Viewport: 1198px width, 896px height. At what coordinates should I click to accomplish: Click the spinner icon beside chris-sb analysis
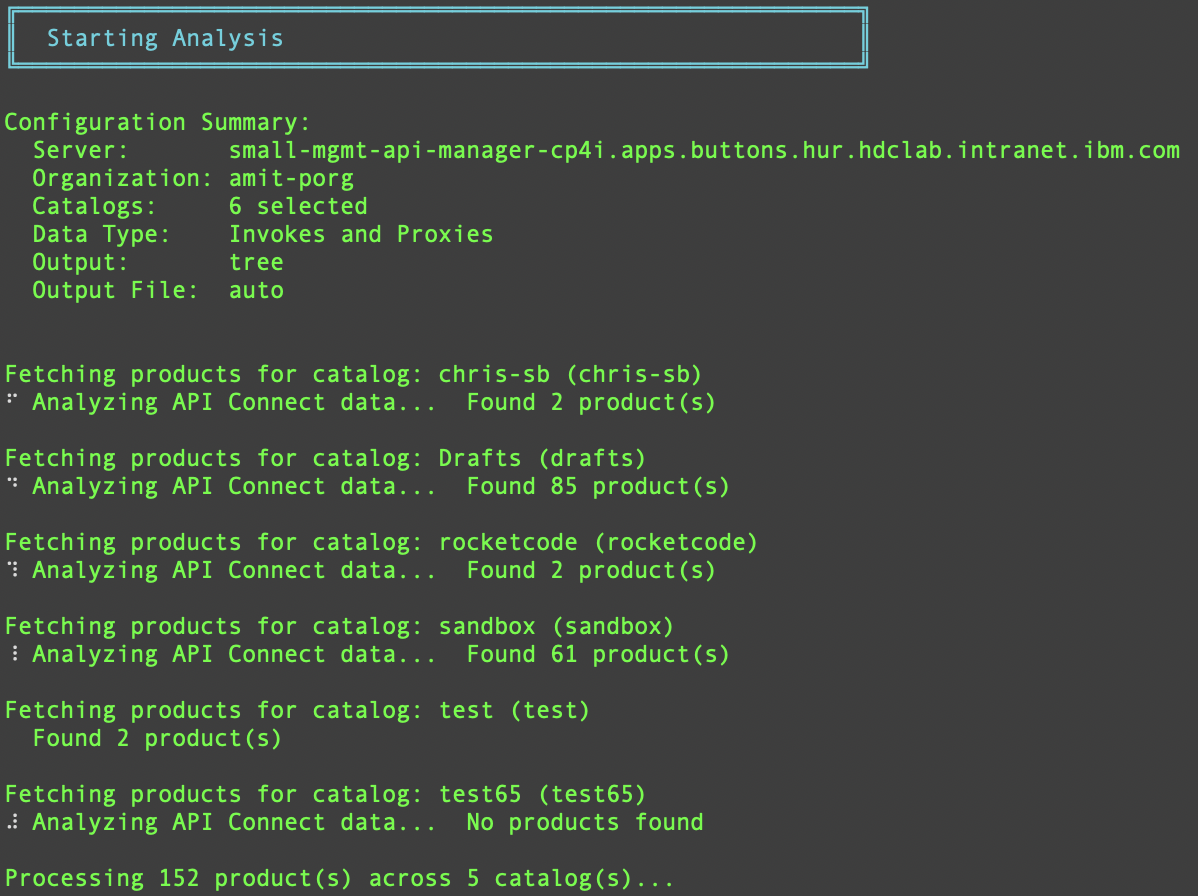click(x=10, y=401)
